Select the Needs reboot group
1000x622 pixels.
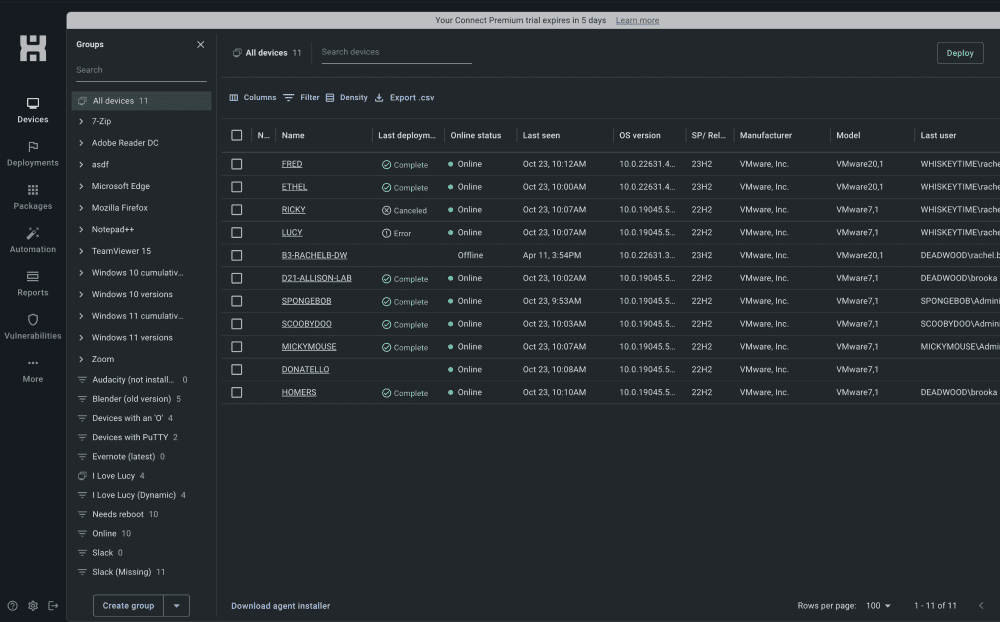[118, 514]
